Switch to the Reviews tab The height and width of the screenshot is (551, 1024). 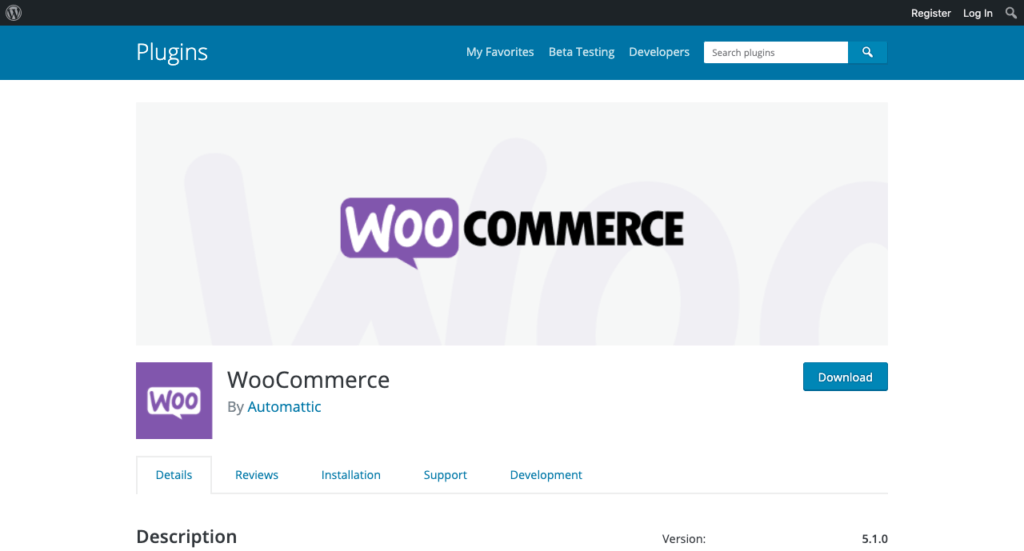coord(257,475)
